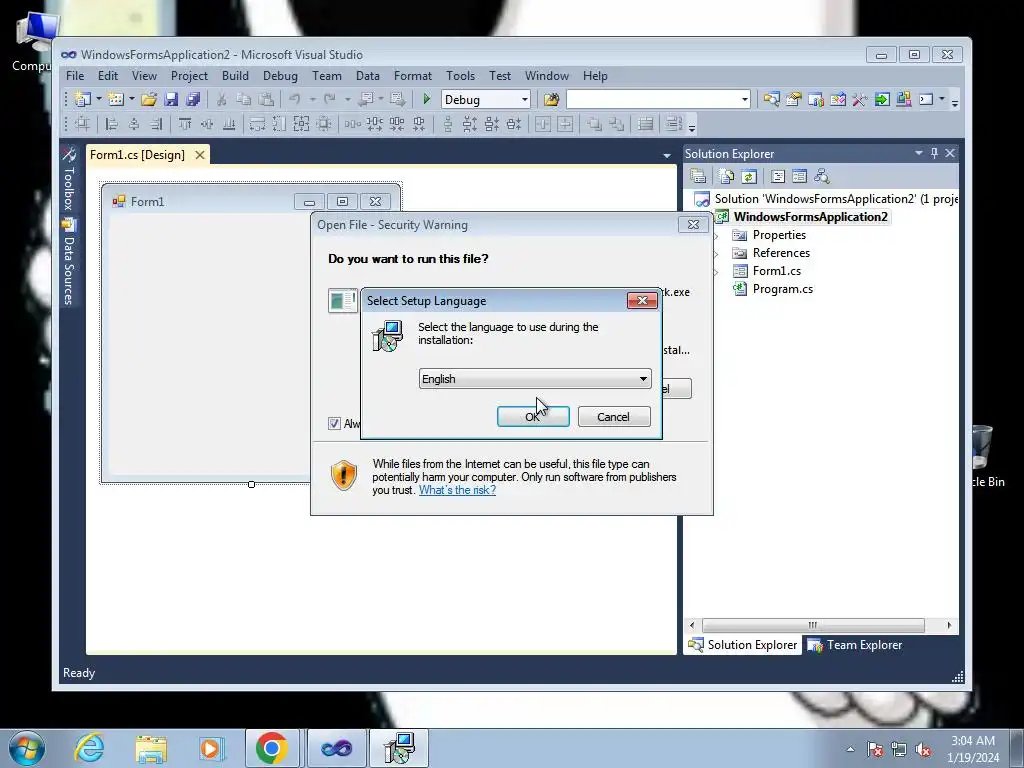This screenshot has height=768, width=1024.
Task: Open Solution Explorer from the standard toolbar icon
Action: pos(771,99)
